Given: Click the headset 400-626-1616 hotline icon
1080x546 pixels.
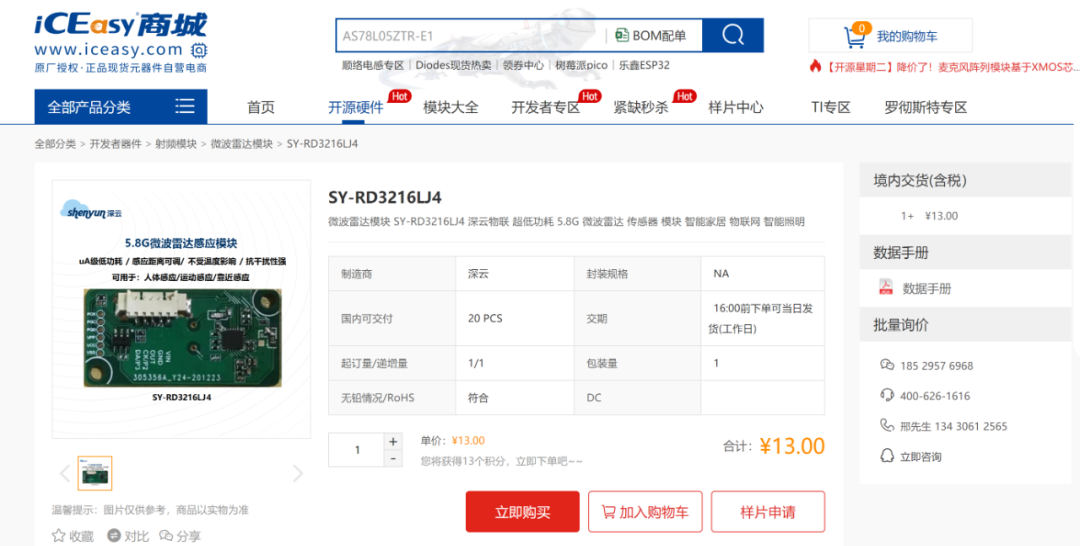Looking at the screenshot, I should [887, 395].
